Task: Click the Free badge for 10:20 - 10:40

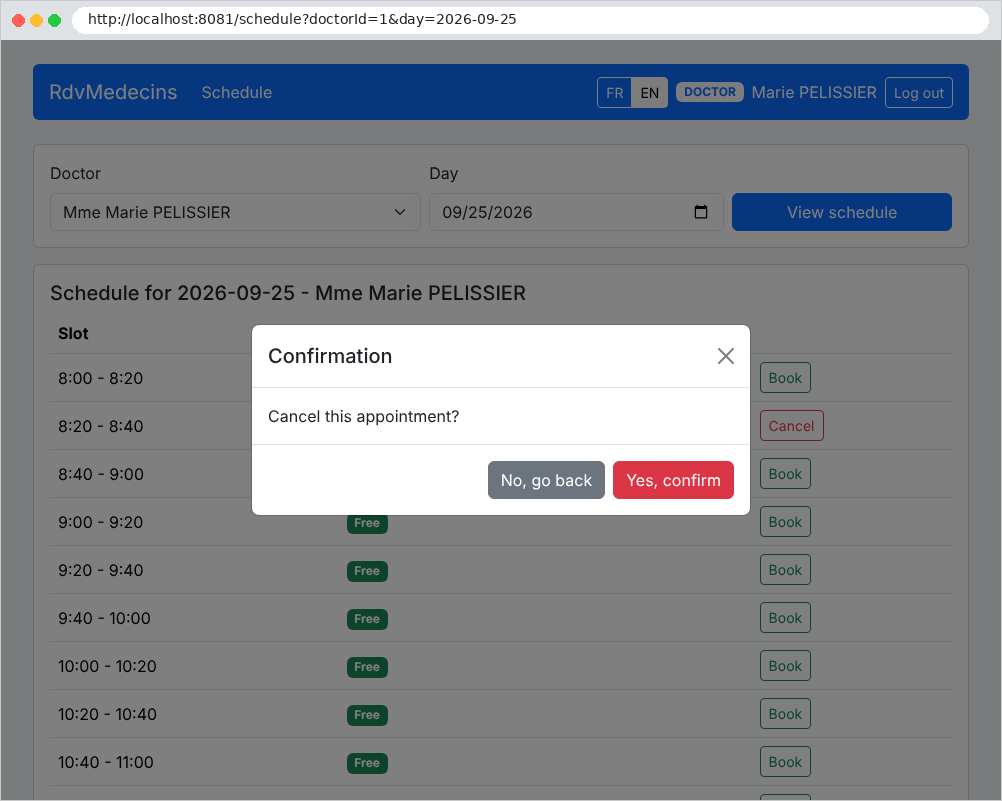Action: (x=367, y=715)
